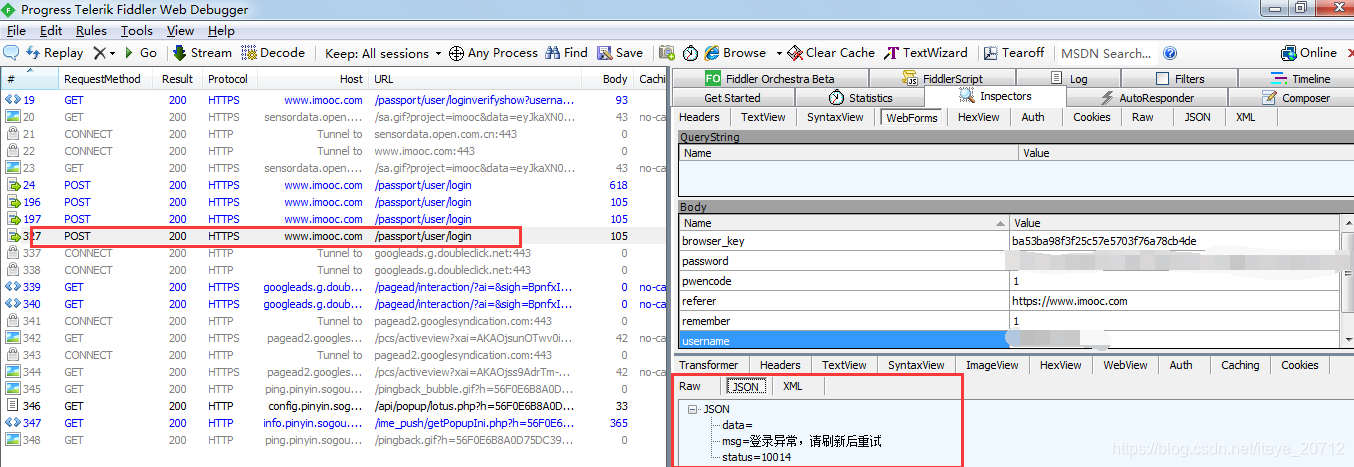Screen dimensions: 1354x467
Task: Toggle Stream mode
Action: [201, 53]
